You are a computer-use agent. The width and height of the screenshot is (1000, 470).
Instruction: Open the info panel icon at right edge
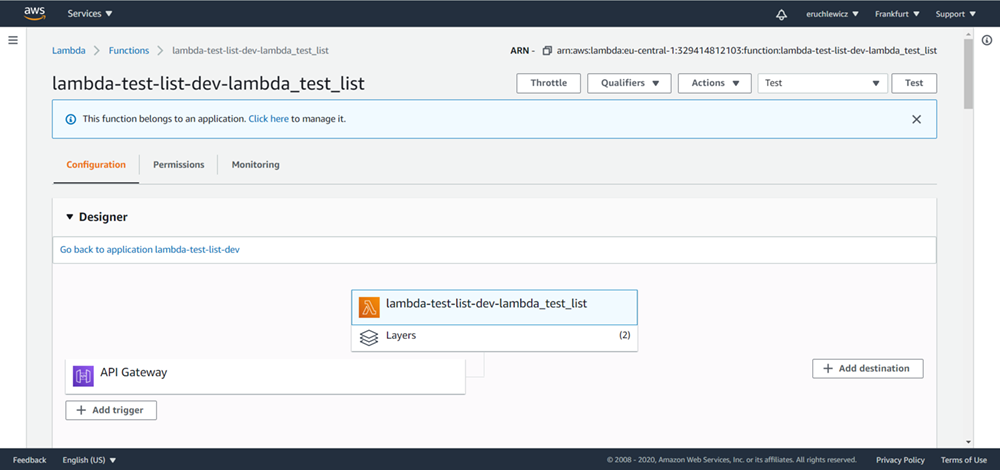coord(987,40)
